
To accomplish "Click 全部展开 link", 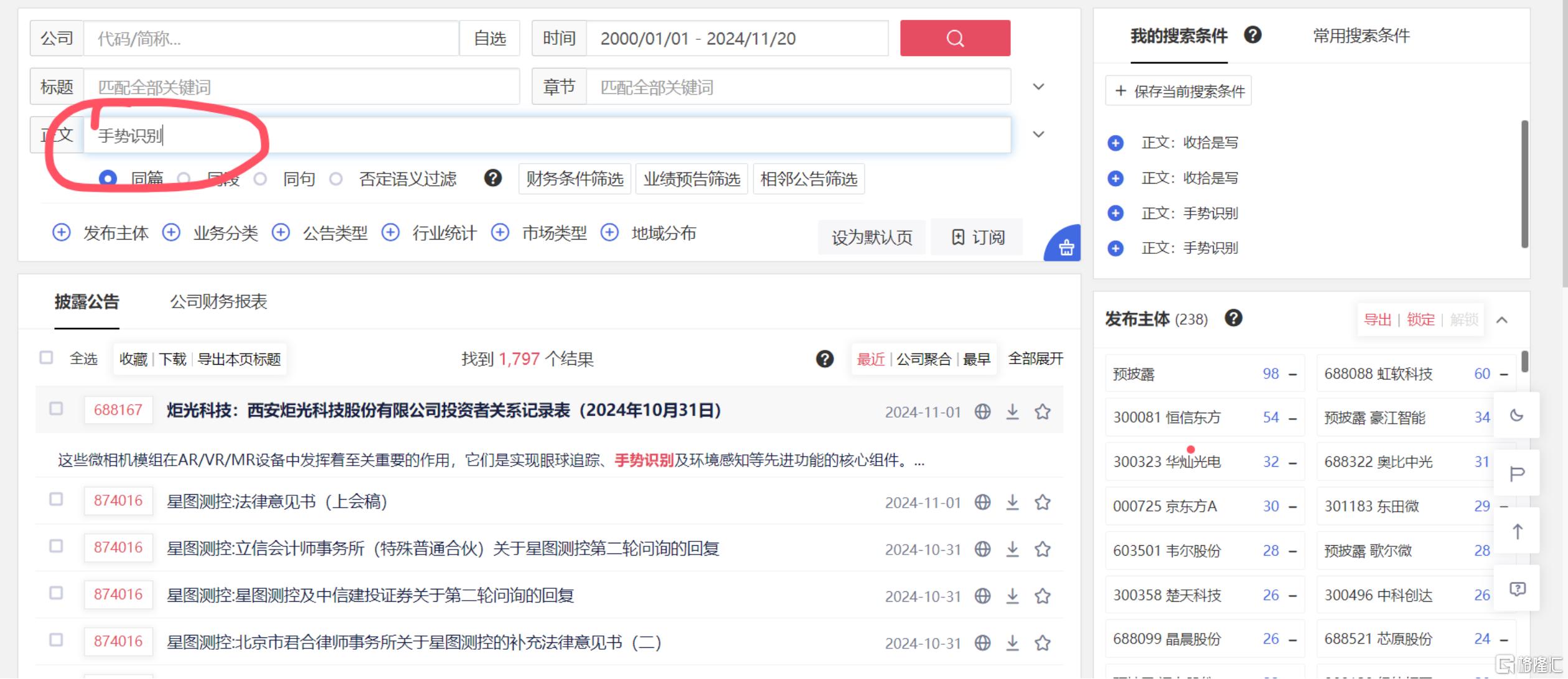I will (x=1036, y=358).
